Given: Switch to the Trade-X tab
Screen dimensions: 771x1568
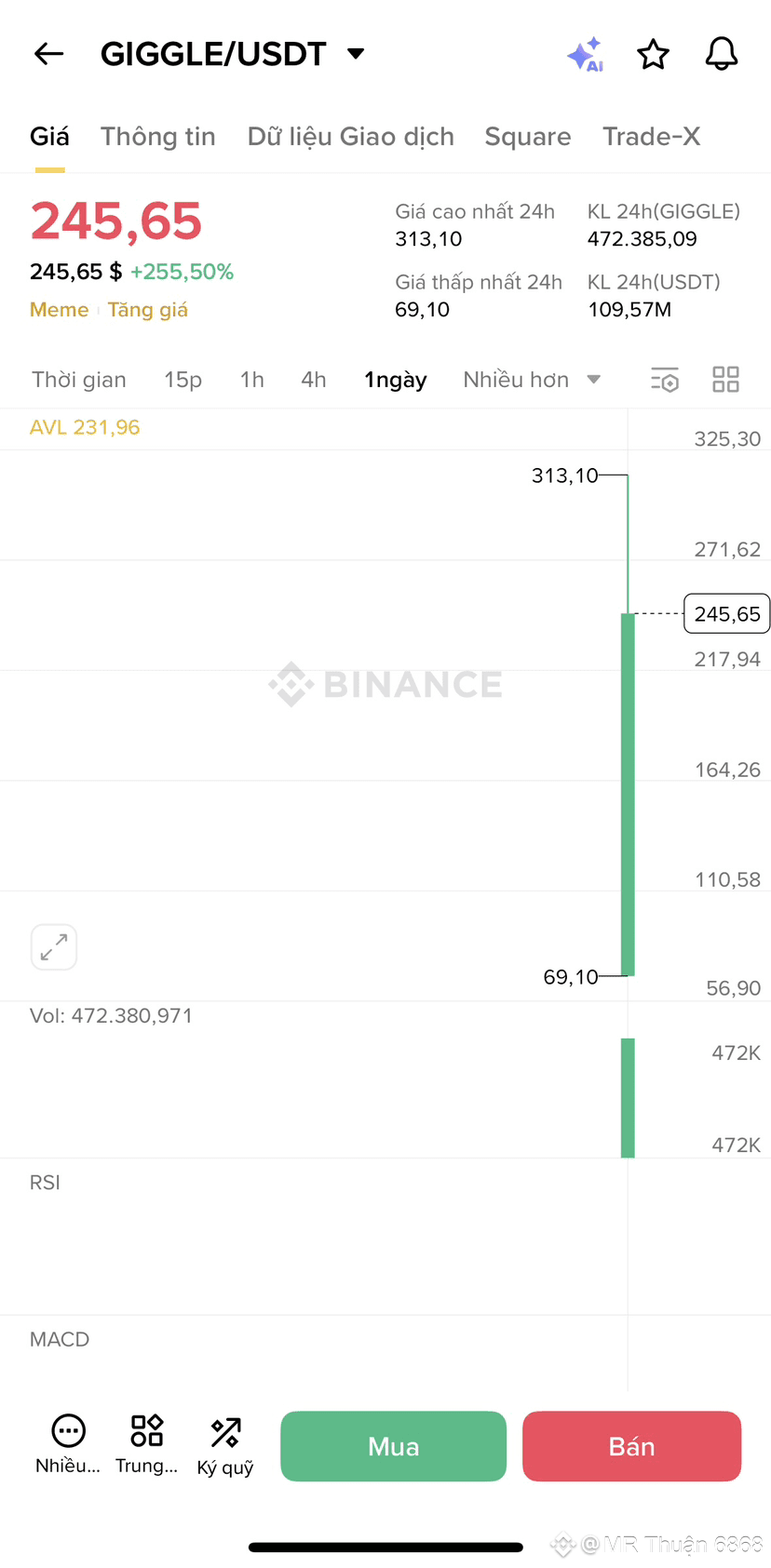Looking at the screenshot, I should (652, 137).
